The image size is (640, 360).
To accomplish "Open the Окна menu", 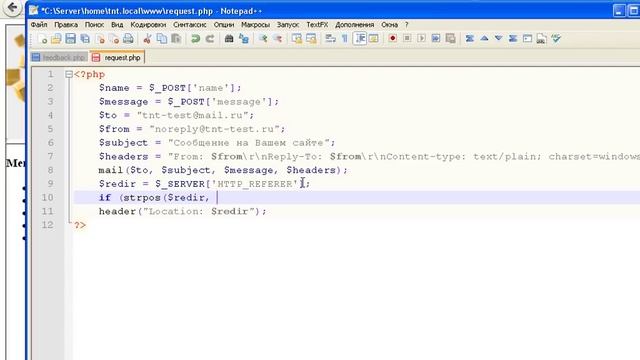I will point(389,25).
